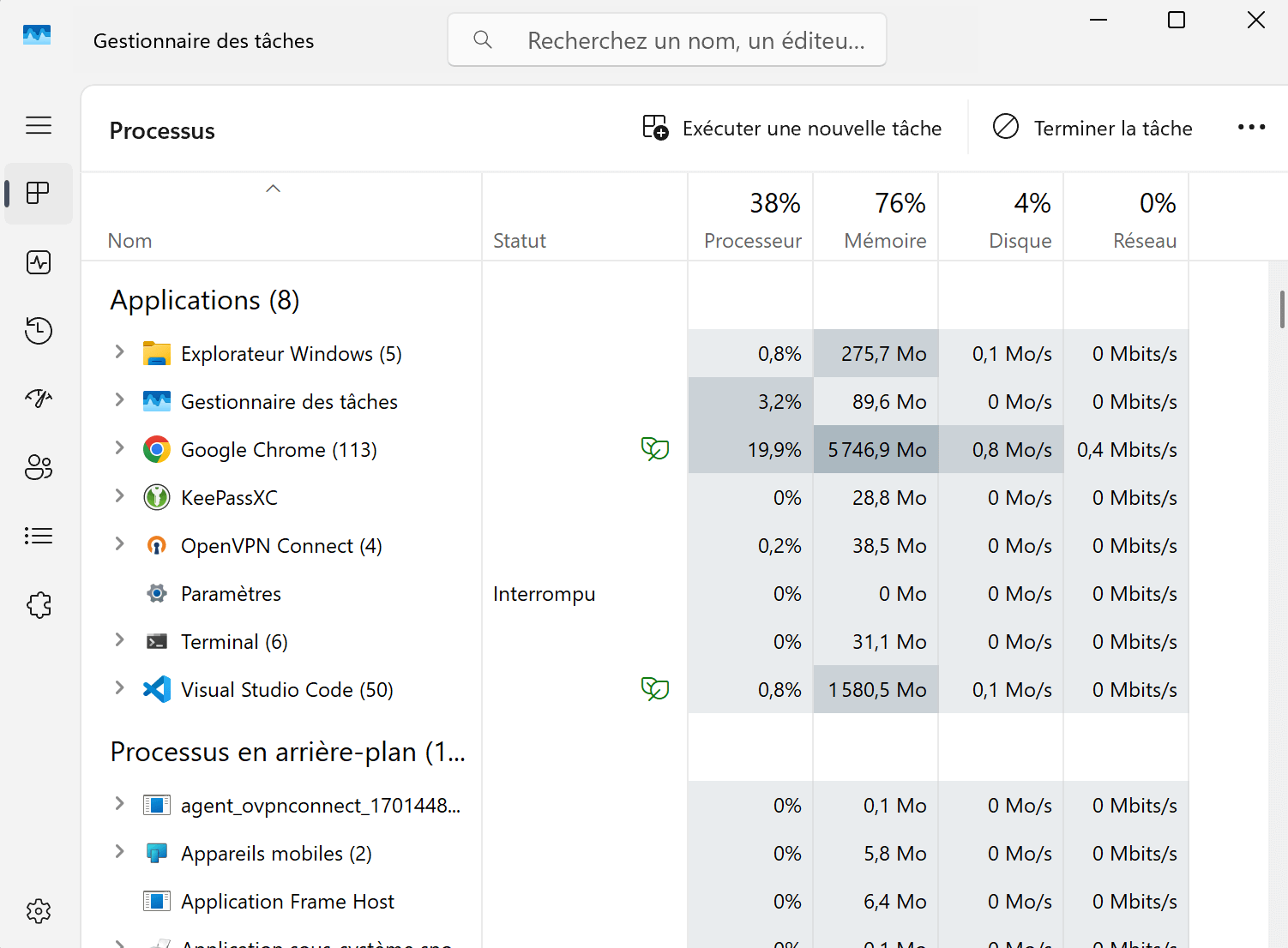The image size is (1288, 948).
Task: Click the efficiency mode leaf for Visual Studio Code
Action: pos(655,688)
